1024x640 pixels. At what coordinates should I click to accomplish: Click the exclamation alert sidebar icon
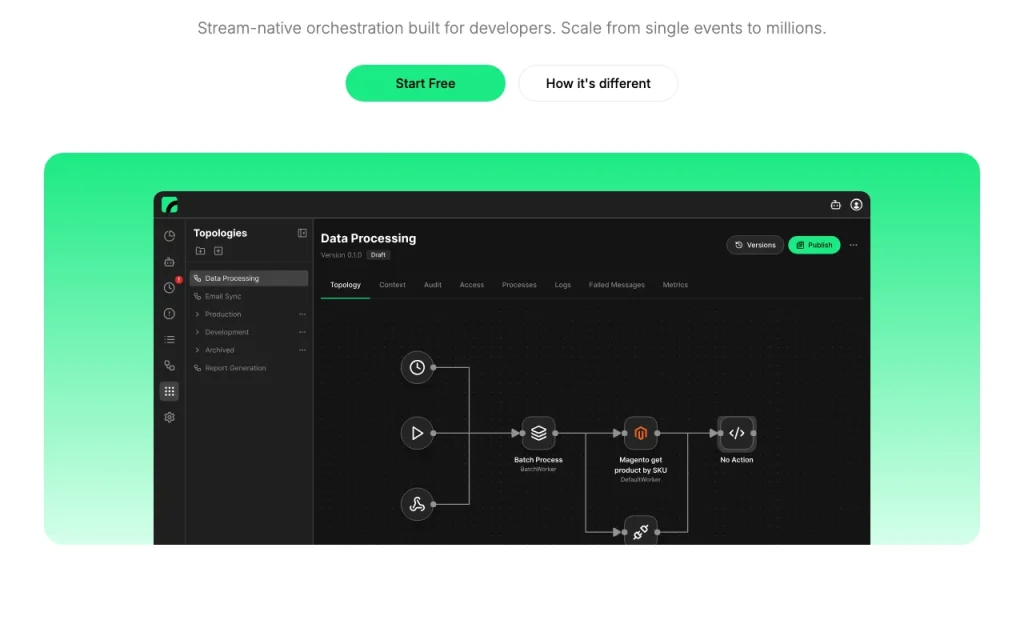(169, 313)
